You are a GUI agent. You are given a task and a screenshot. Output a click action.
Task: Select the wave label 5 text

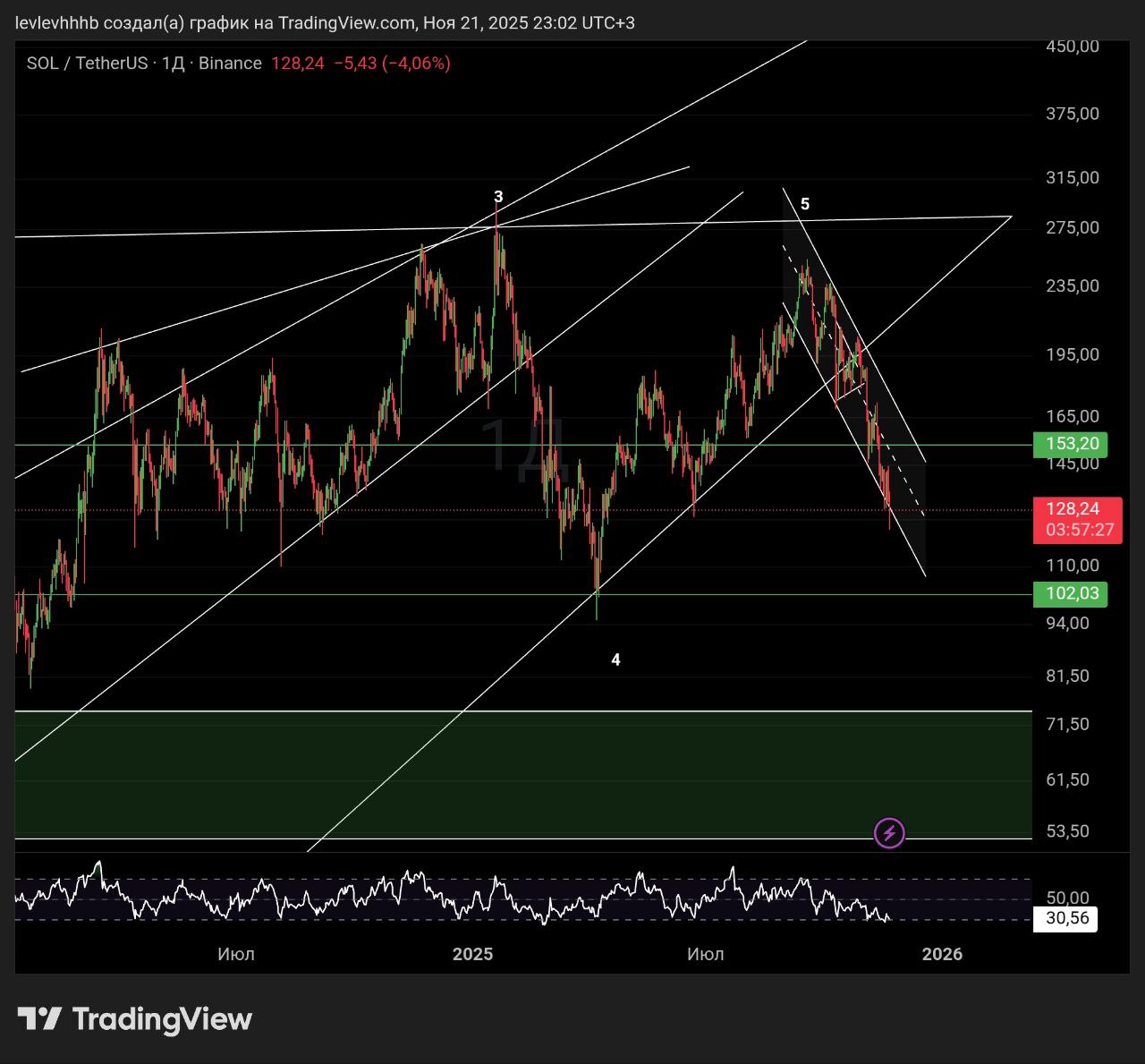coord(805,204)
